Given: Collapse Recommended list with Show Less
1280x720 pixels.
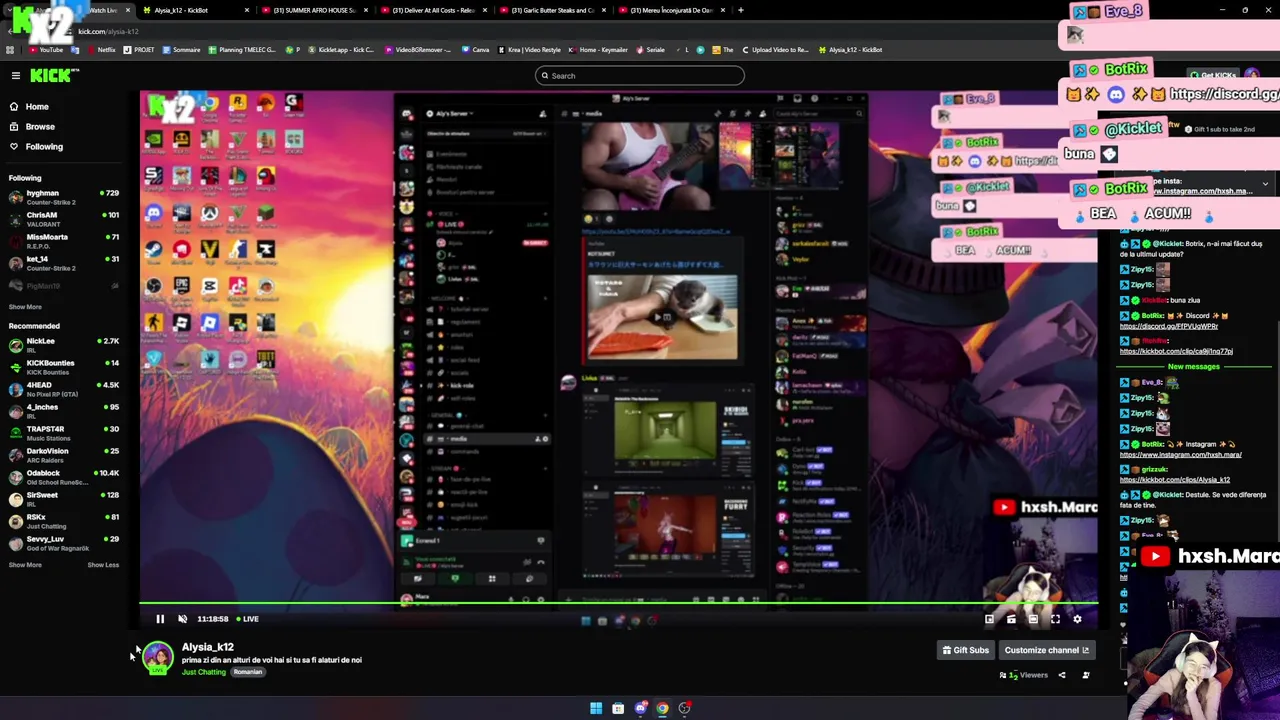Looking at the screenshot, I should (103, 565).
